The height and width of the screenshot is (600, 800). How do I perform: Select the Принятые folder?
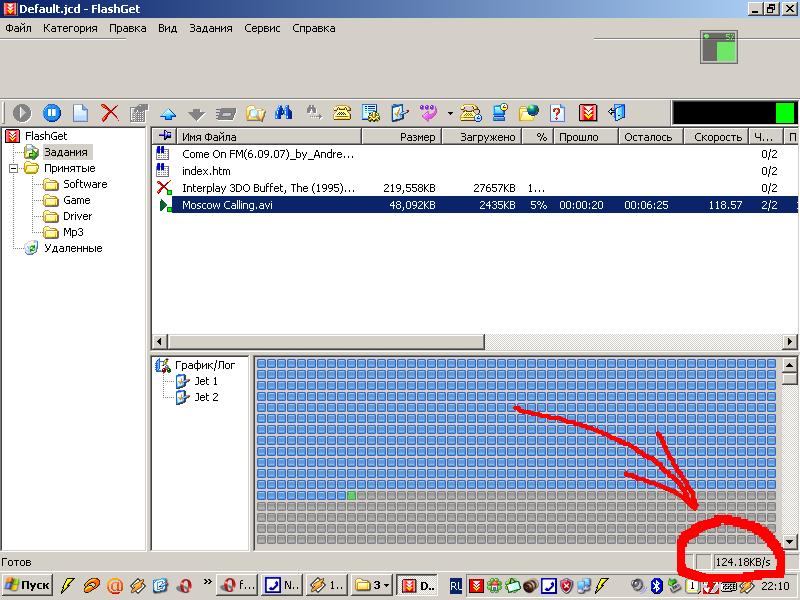point(69,168)
